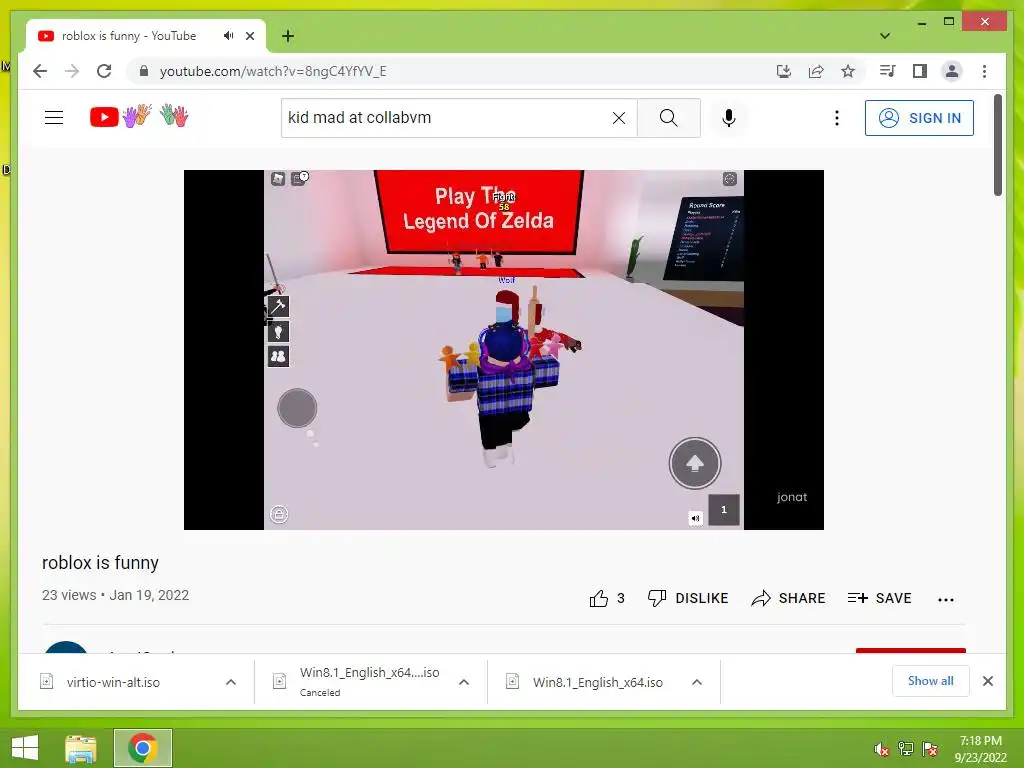
Task: Toggle Chrome side panel
Action: point(920,71)
